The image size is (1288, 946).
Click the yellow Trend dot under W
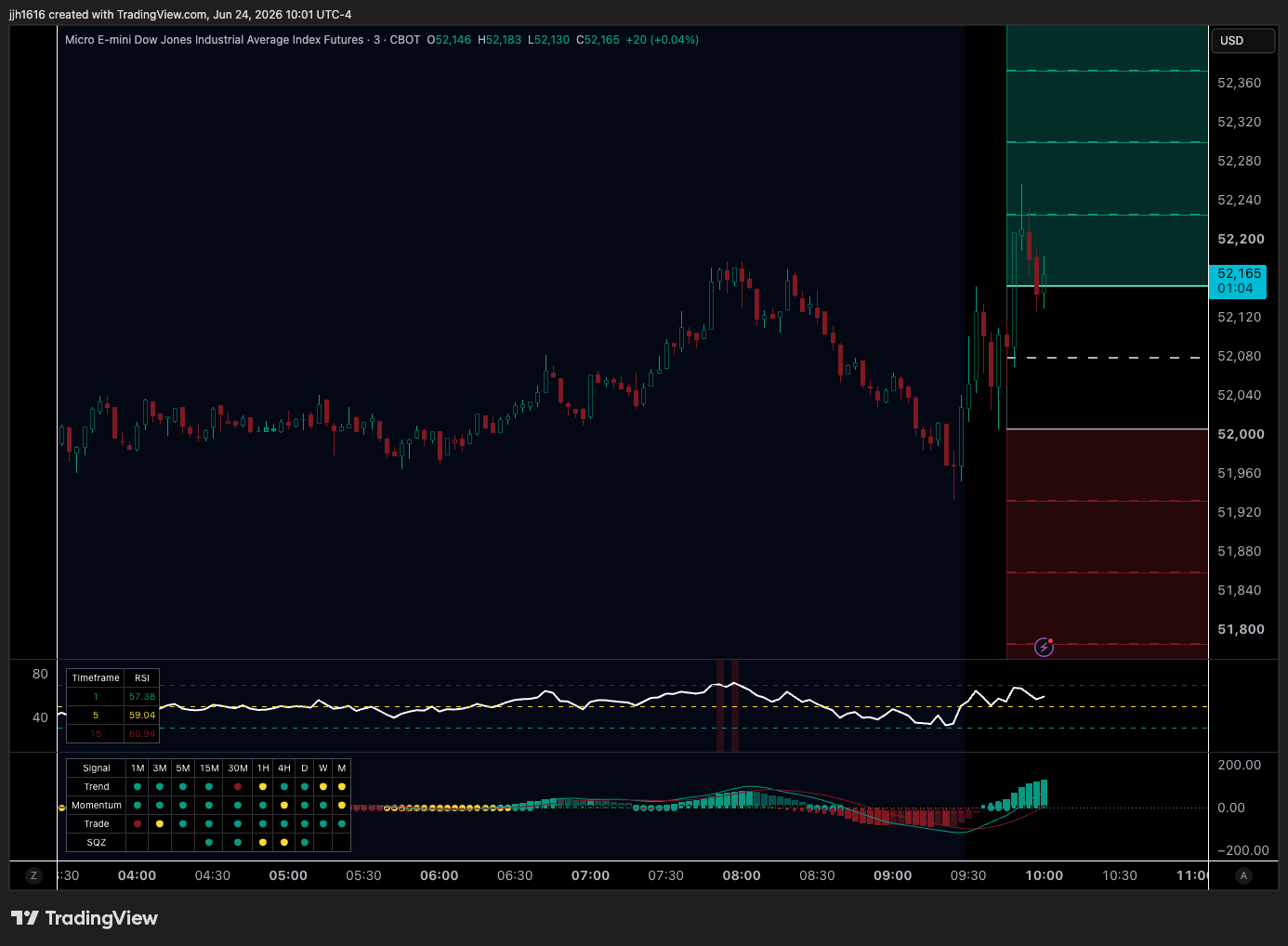(x=323, y=787)
